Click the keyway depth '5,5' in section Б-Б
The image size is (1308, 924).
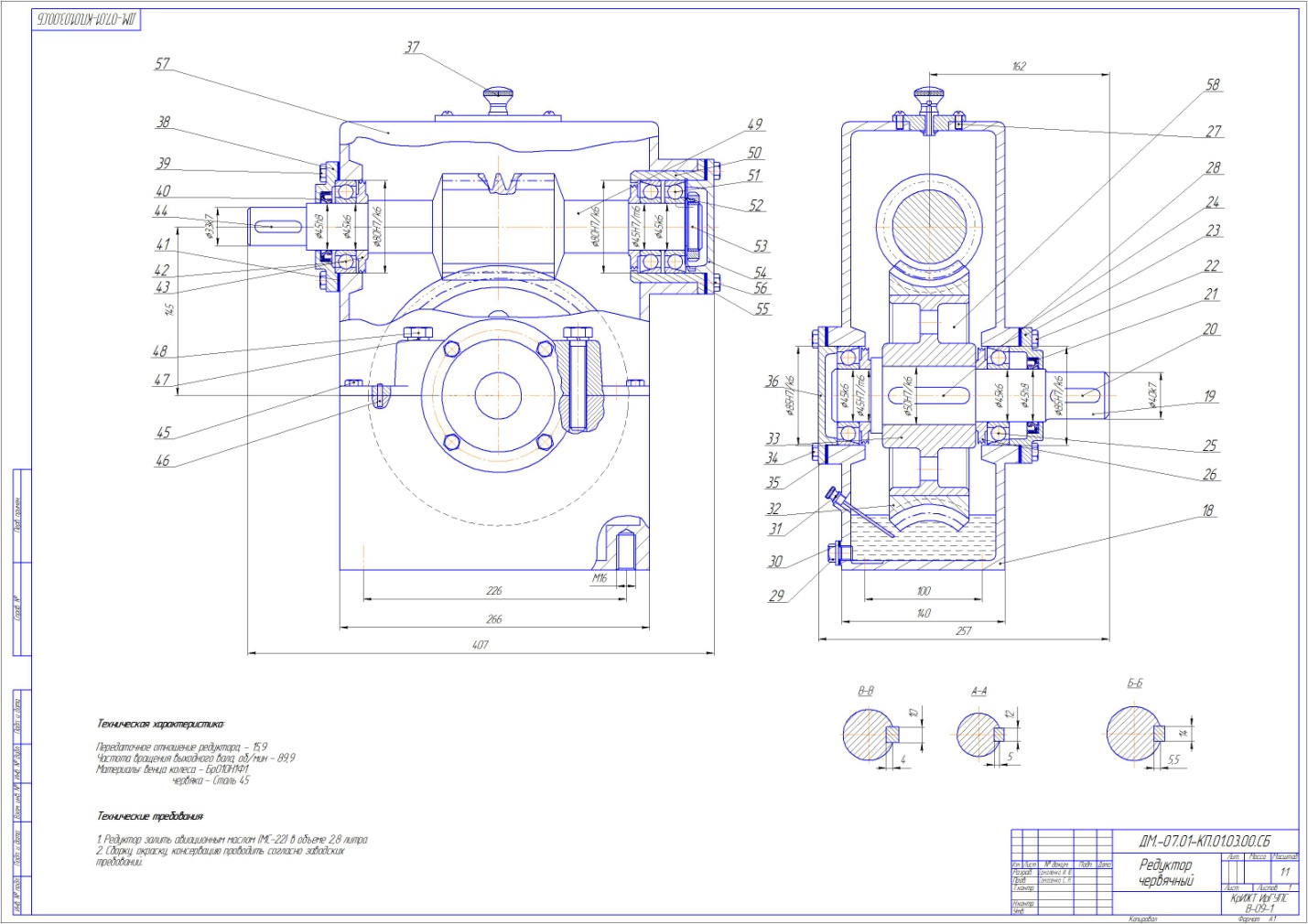tap(1173, 759)
